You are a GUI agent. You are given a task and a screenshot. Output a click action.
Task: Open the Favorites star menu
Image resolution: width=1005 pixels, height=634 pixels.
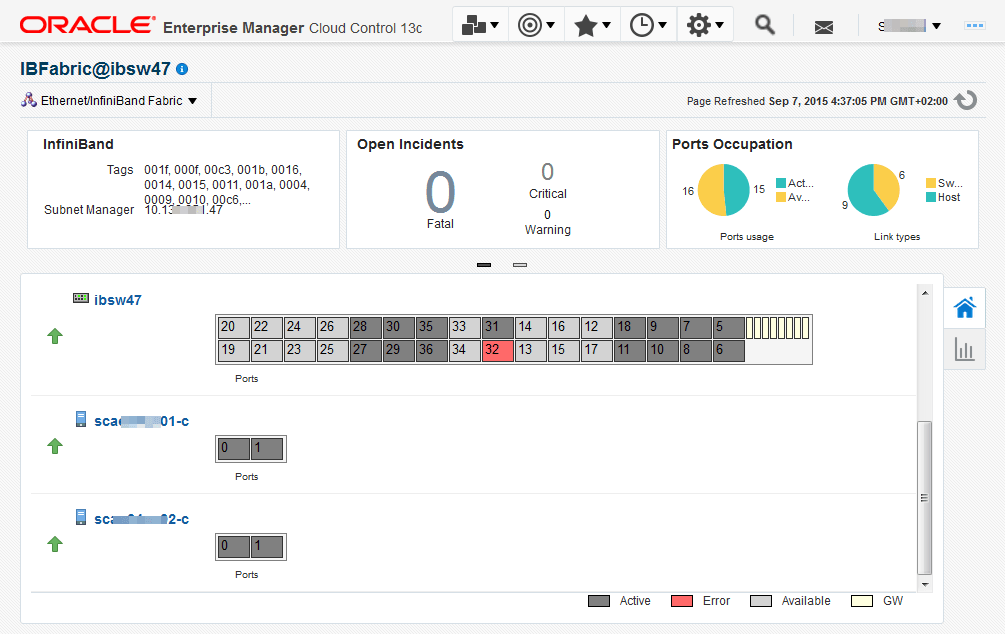tap(592, 26)
